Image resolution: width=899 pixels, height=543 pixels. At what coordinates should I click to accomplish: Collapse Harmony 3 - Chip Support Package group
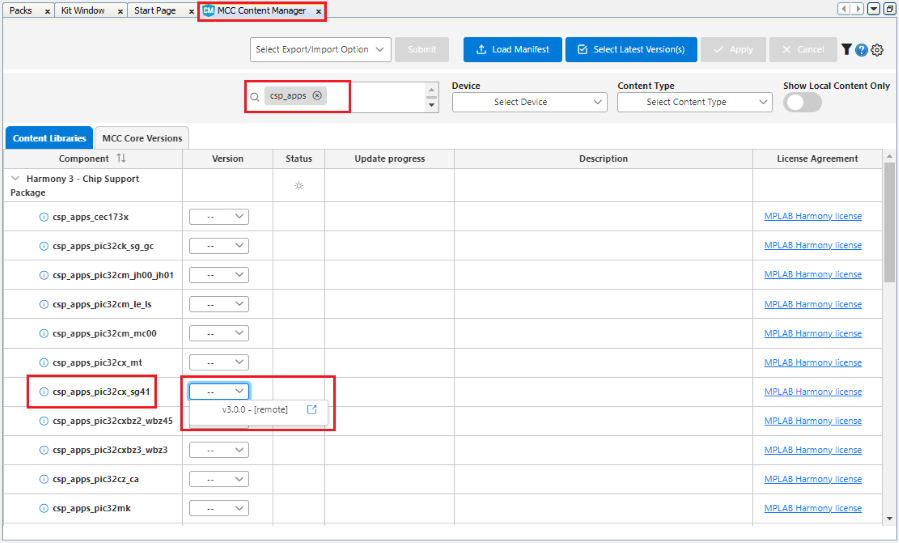click(15, 178)
